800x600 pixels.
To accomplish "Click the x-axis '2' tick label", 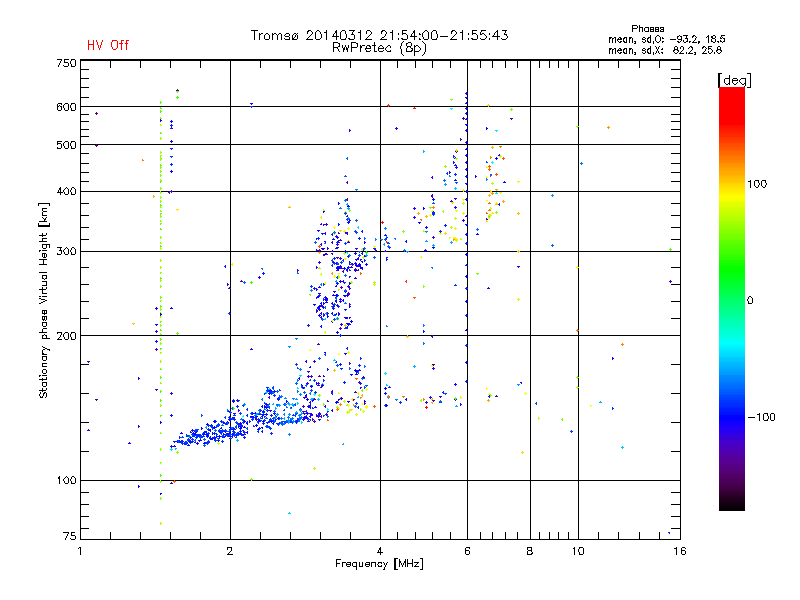I will 230,551.
